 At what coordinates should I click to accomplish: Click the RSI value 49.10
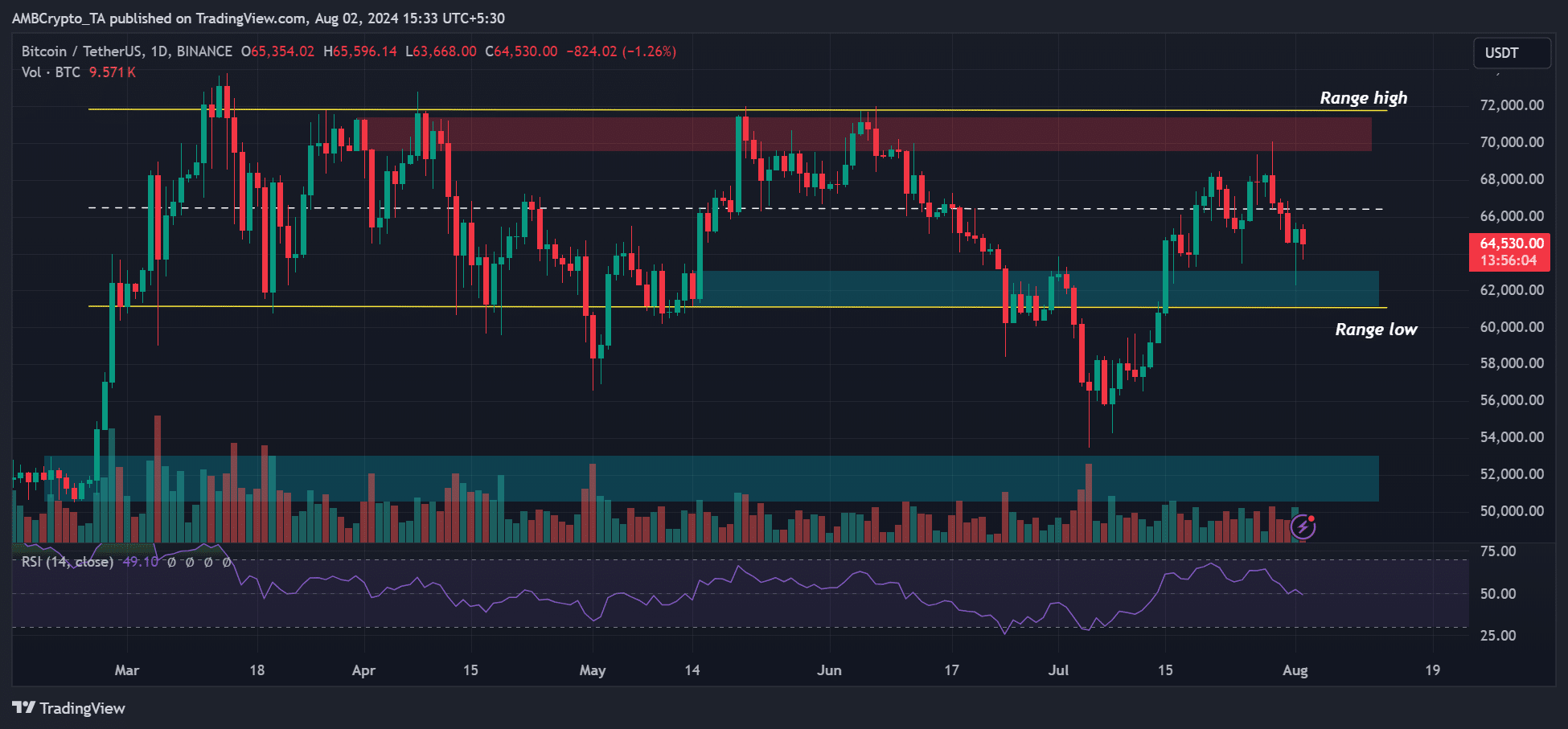click(x=140, y=562)
